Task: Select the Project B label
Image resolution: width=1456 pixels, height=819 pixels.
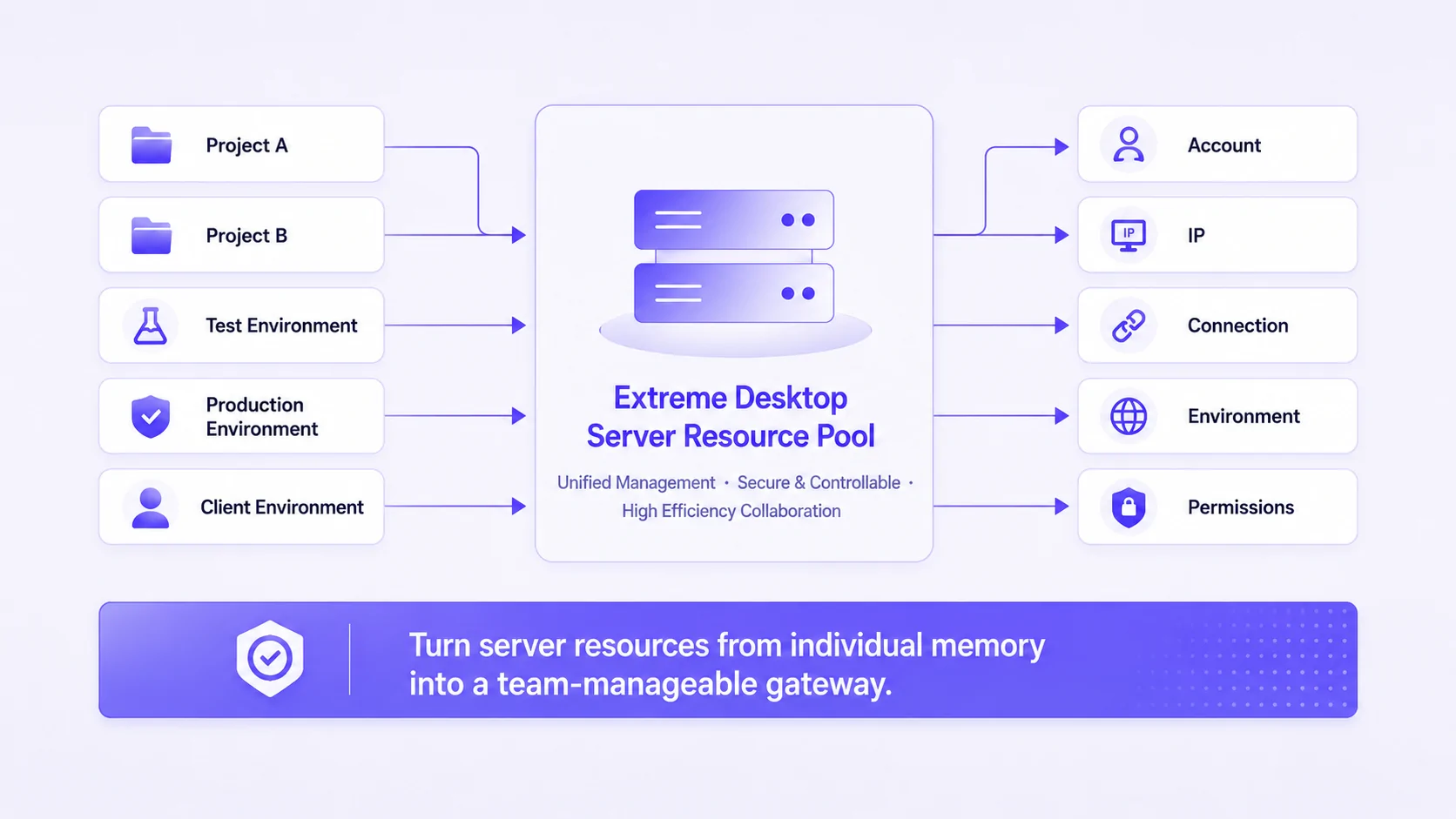Action: point(246,236)
